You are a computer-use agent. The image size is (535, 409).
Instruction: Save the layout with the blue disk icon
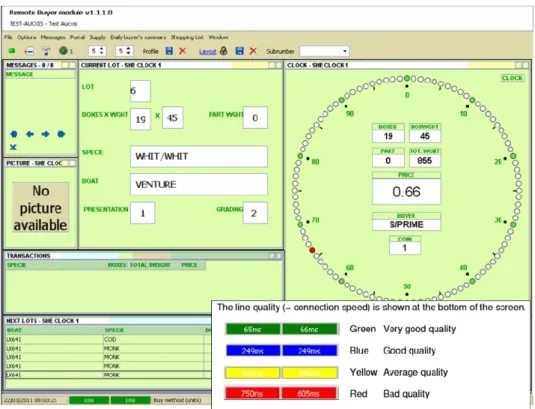coord(240,51)
